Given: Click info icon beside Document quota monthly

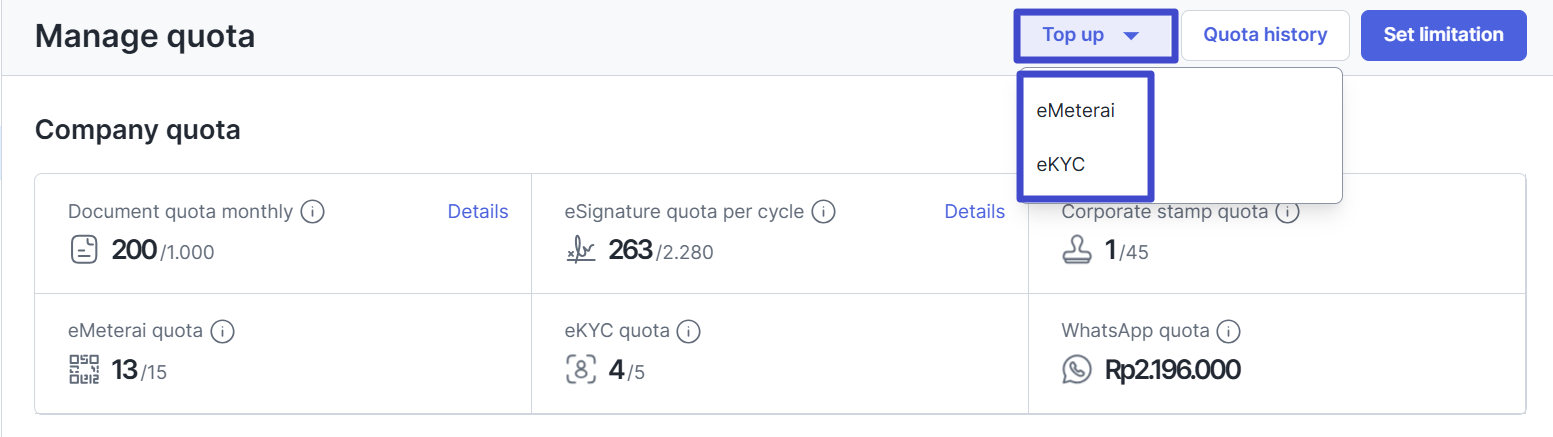Looking at the screenshot, I should coord(314,212).
